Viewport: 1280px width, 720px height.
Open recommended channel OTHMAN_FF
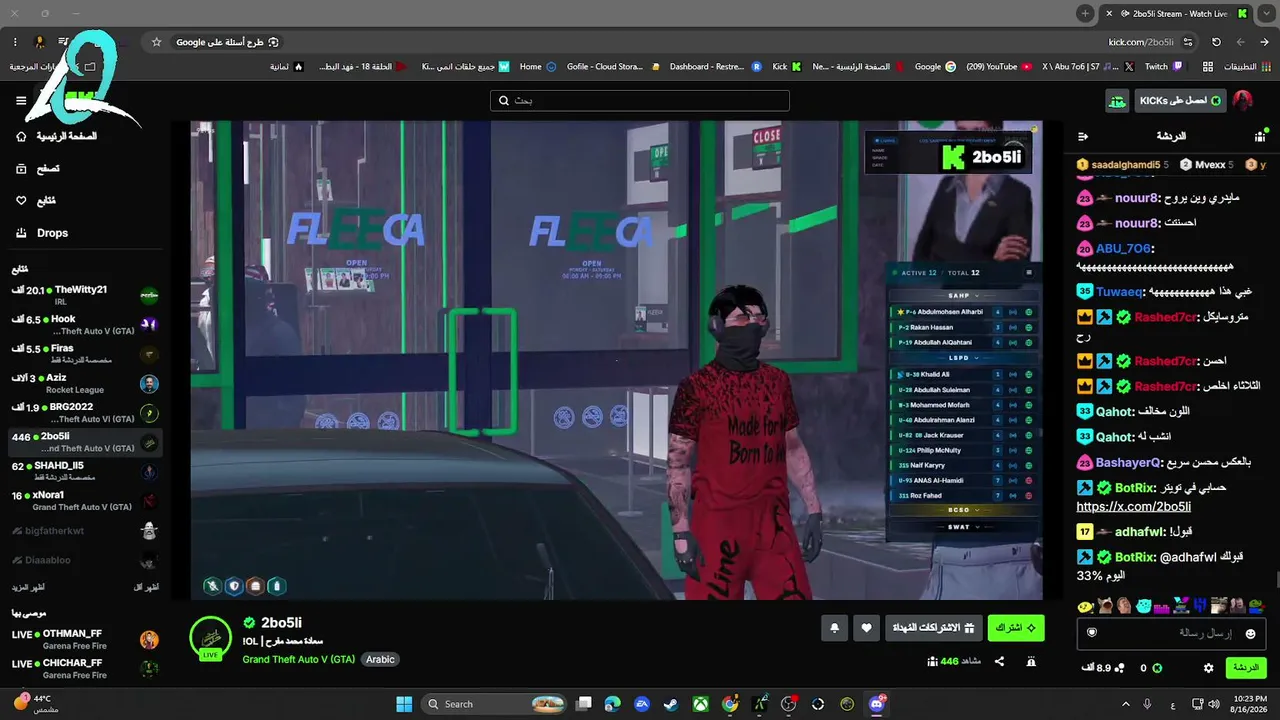85,639
